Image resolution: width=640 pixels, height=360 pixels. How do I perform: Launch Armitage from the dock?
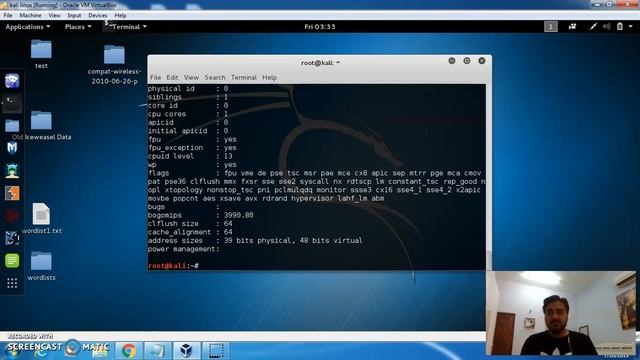(x=12, y=170)
